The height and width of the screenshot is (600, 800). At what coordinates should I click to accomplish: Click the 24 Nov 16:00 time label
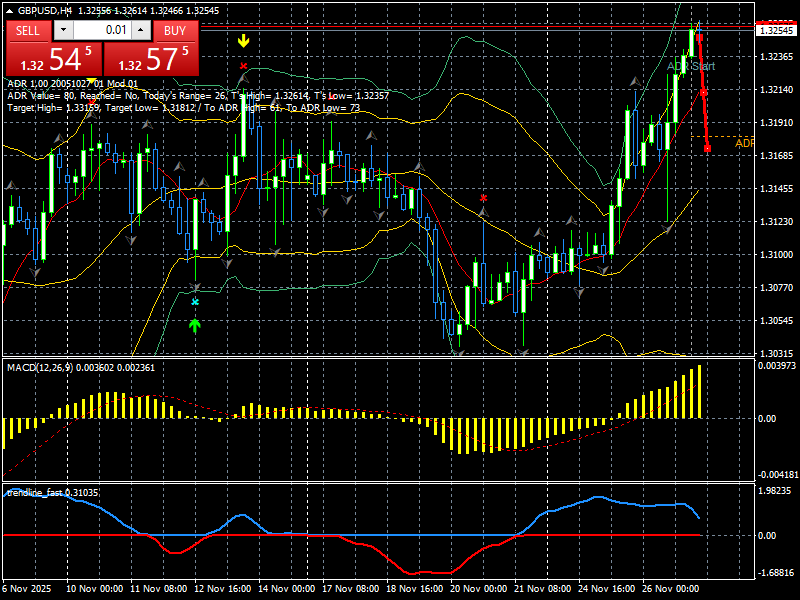point(607,588)
